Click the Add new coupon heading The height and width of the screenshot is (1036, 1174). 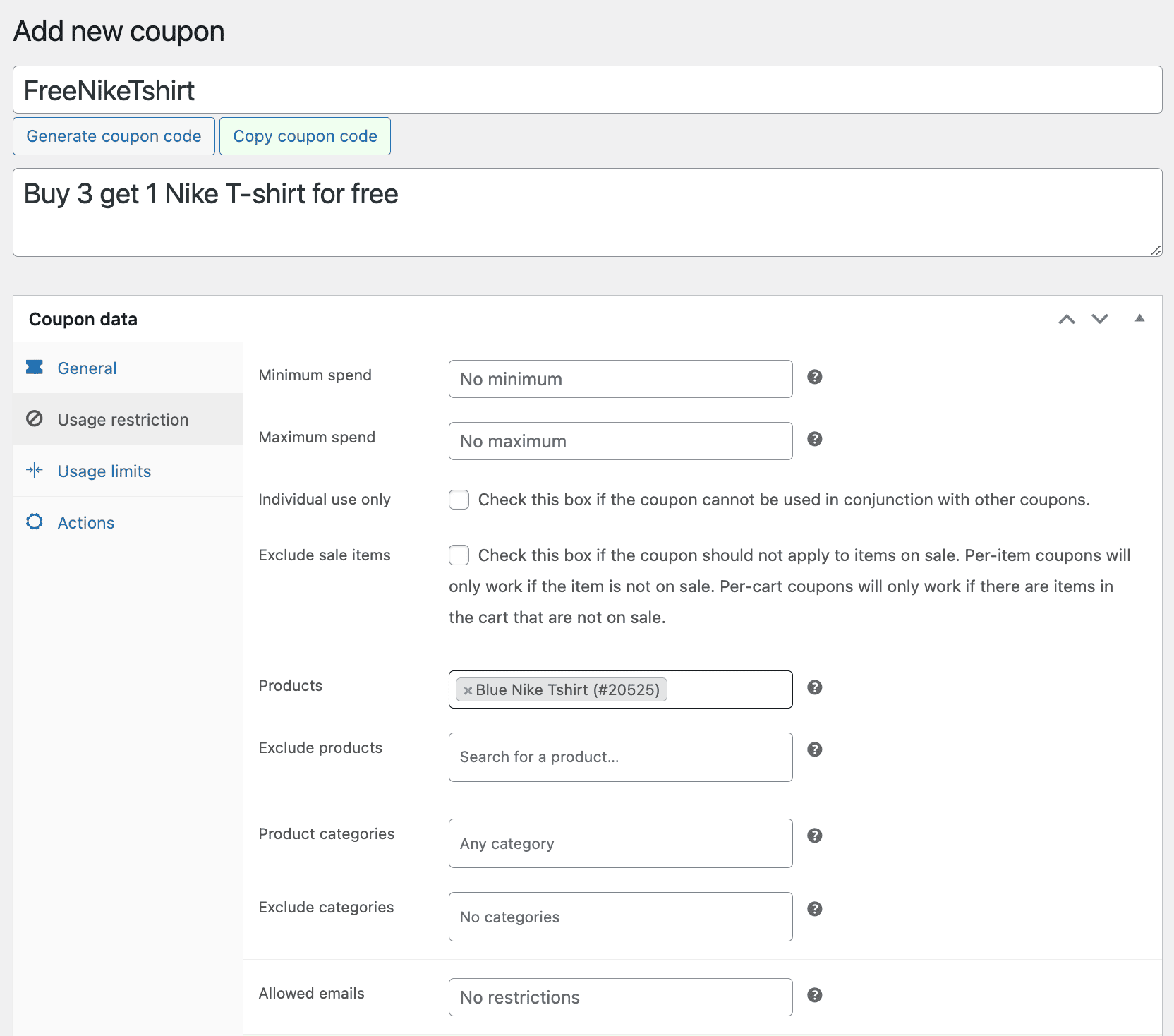tap(119, 31)
